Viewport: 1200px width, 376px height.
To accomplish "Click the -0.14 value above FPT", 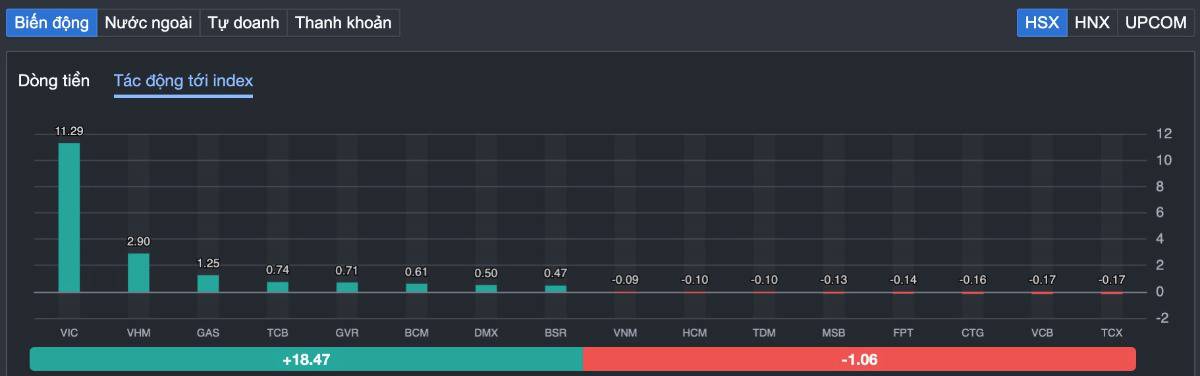I will tap(903, 280).
